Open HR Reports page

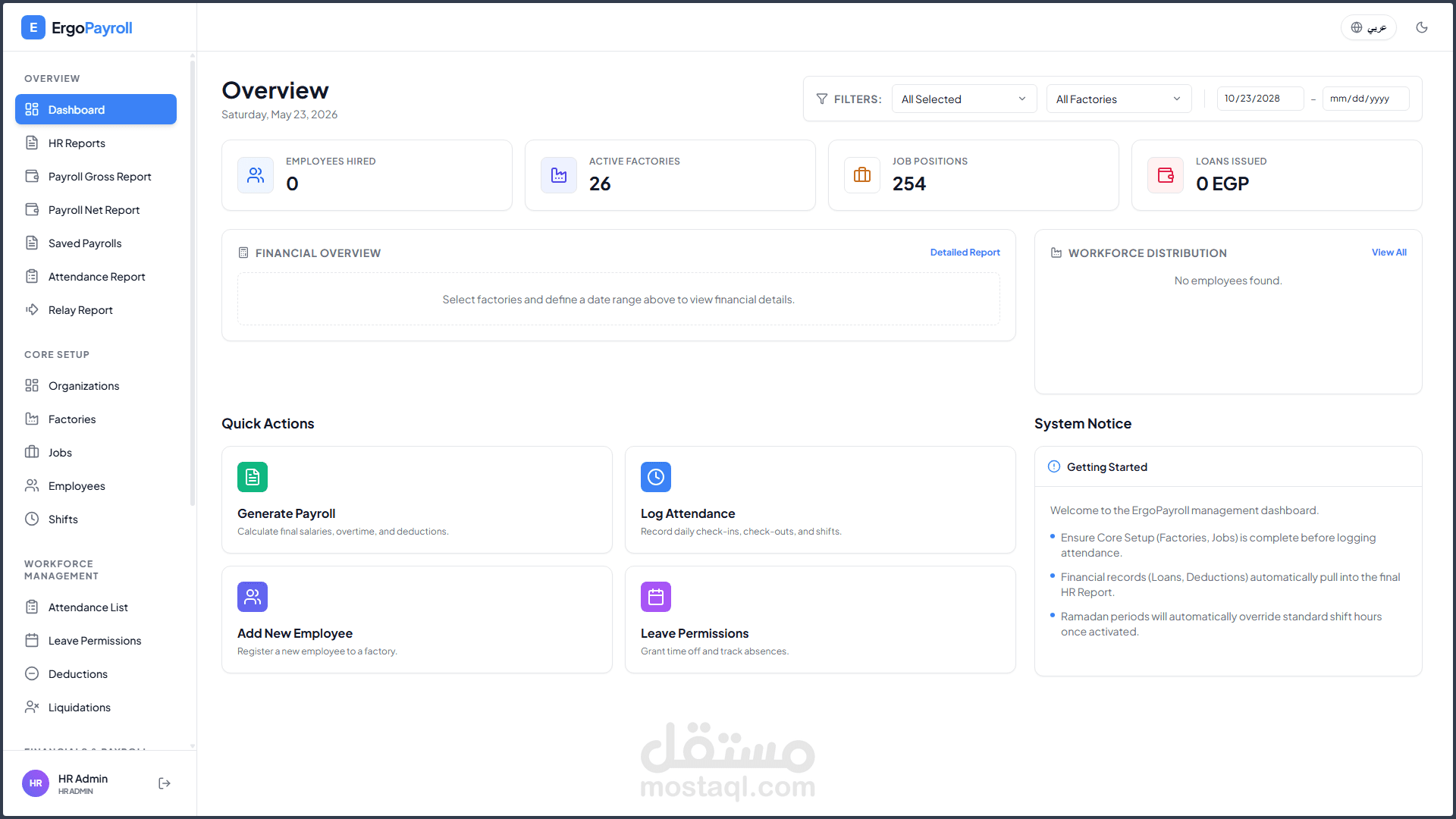pyautogui.click(x=96, y=143)
